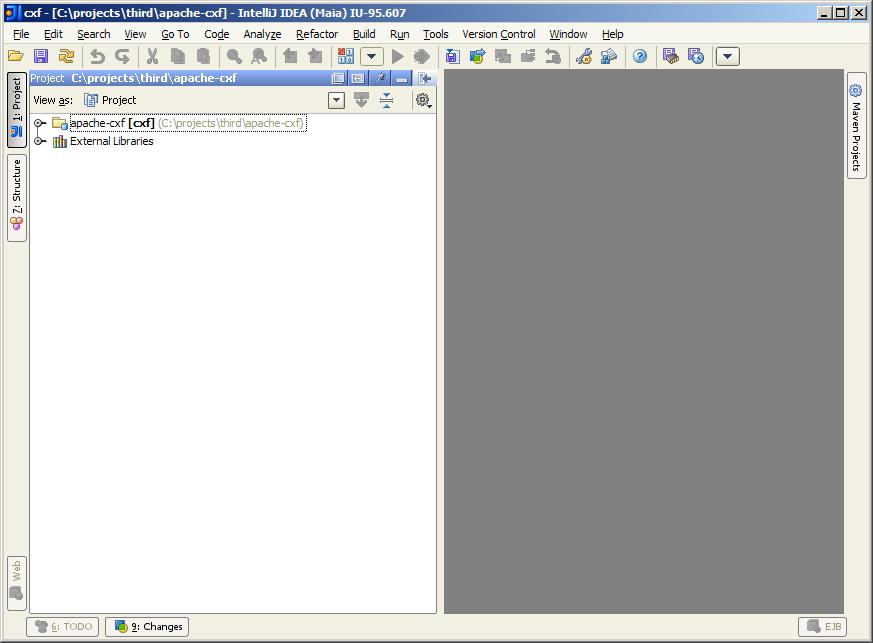This screenshot has width=873, height=643.
Task: Click the Copy toolbar icon
Action: 178,56
